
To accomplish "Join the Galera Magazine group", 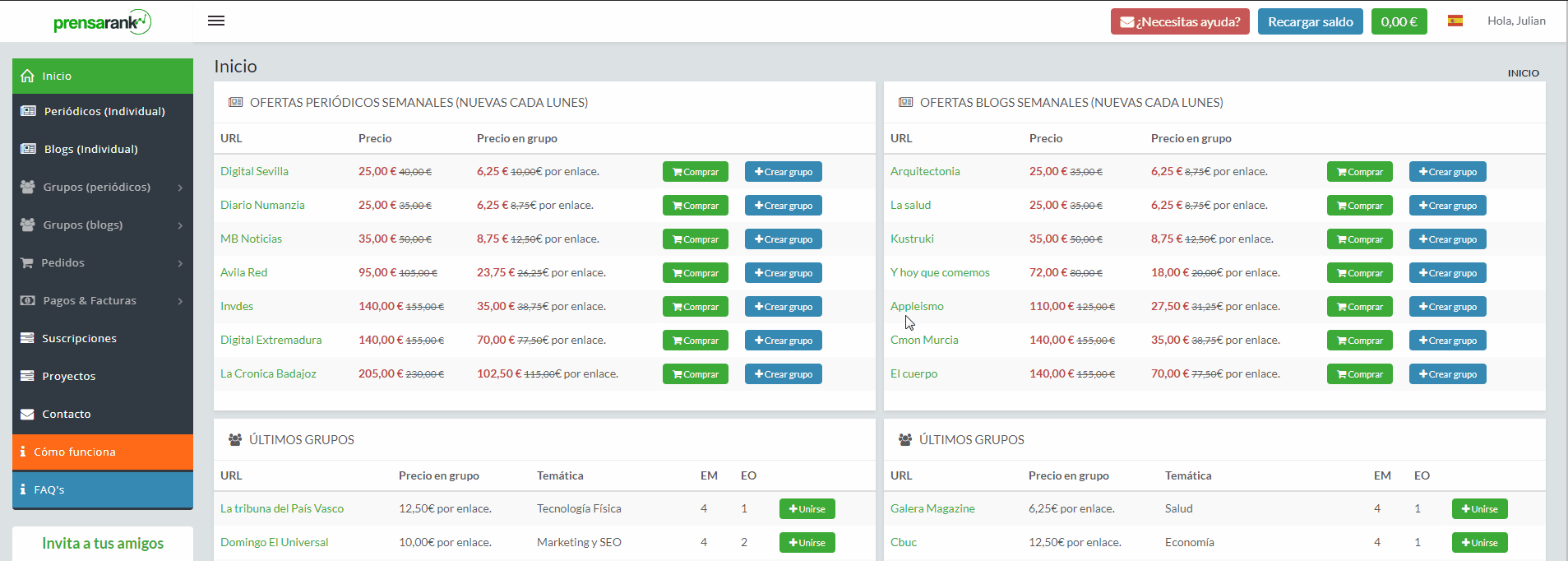I will pos(1480,509).
